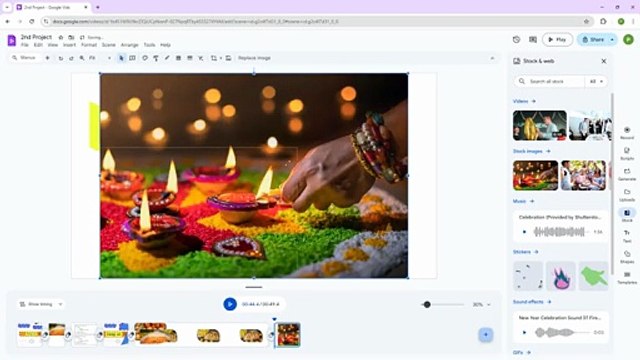Viewport: 640px width, 360px height.
Task: Insert a text box from toolbar
Action: click(x=132, y=58)
